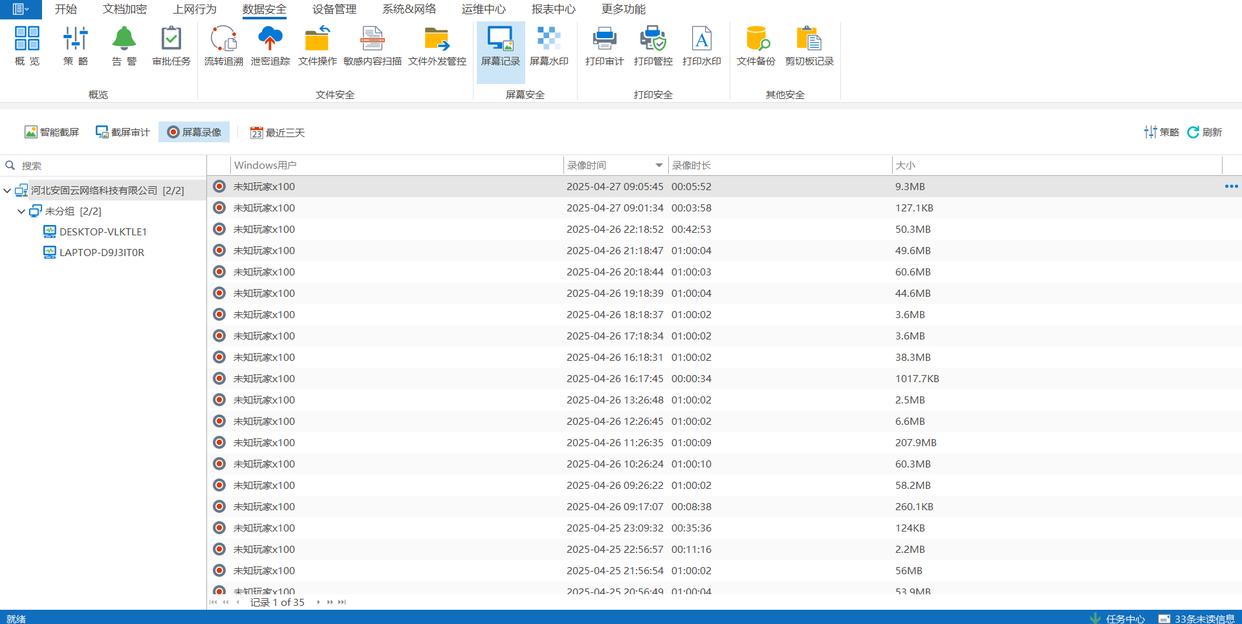Collapse the 河北安固云网络科技有限公司 tree node
The image size is (1242, 624).
[x=8, y=190]
